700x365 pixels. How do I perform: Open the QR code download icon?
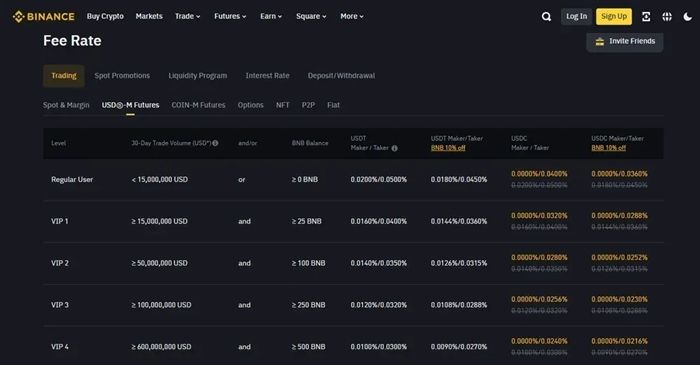pyautogui.click(x=646, y=17)
